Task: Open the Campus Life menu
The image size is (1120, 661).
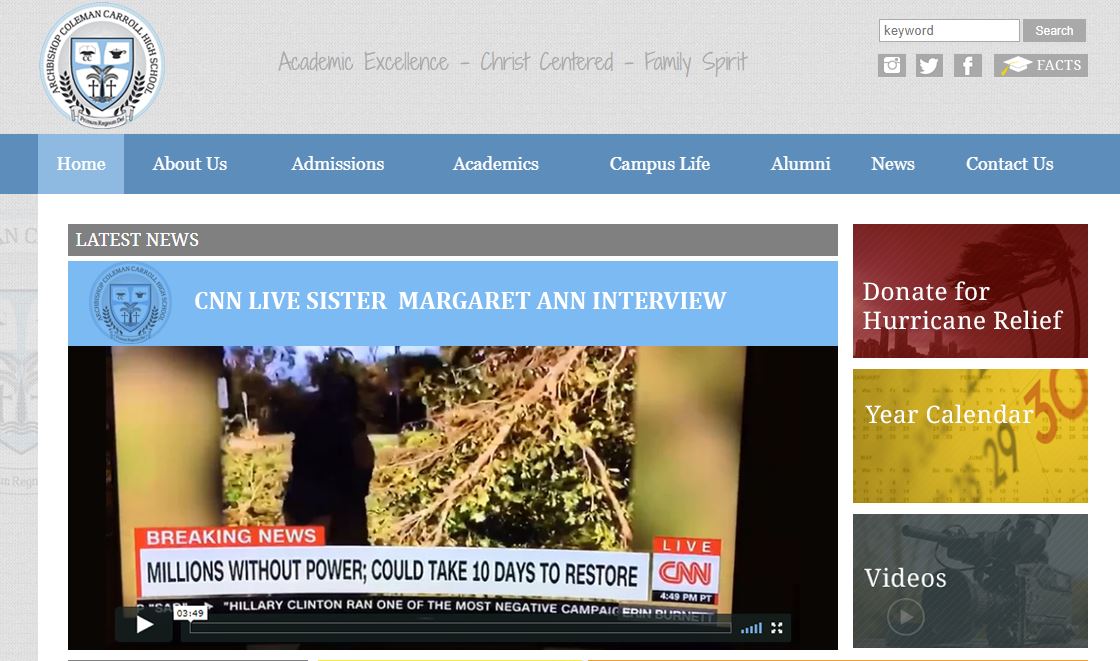Action: pos(660,164)
